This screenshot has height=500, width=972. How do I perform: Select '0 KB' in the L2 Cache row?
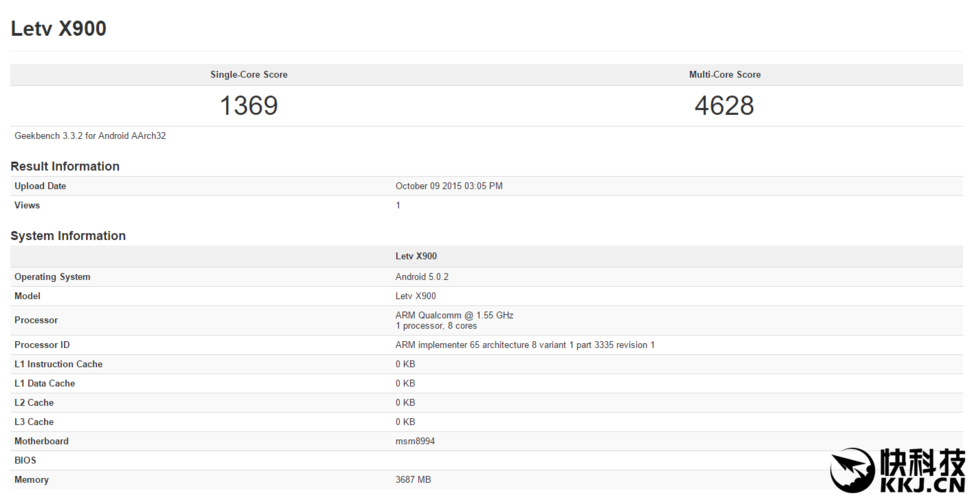coord(405,402)
